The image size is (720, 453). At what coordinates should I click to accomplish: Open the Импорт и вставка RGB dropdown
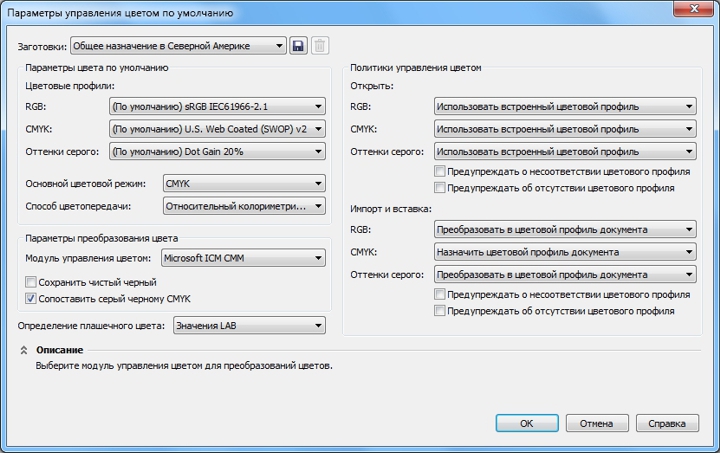[565, 229]
